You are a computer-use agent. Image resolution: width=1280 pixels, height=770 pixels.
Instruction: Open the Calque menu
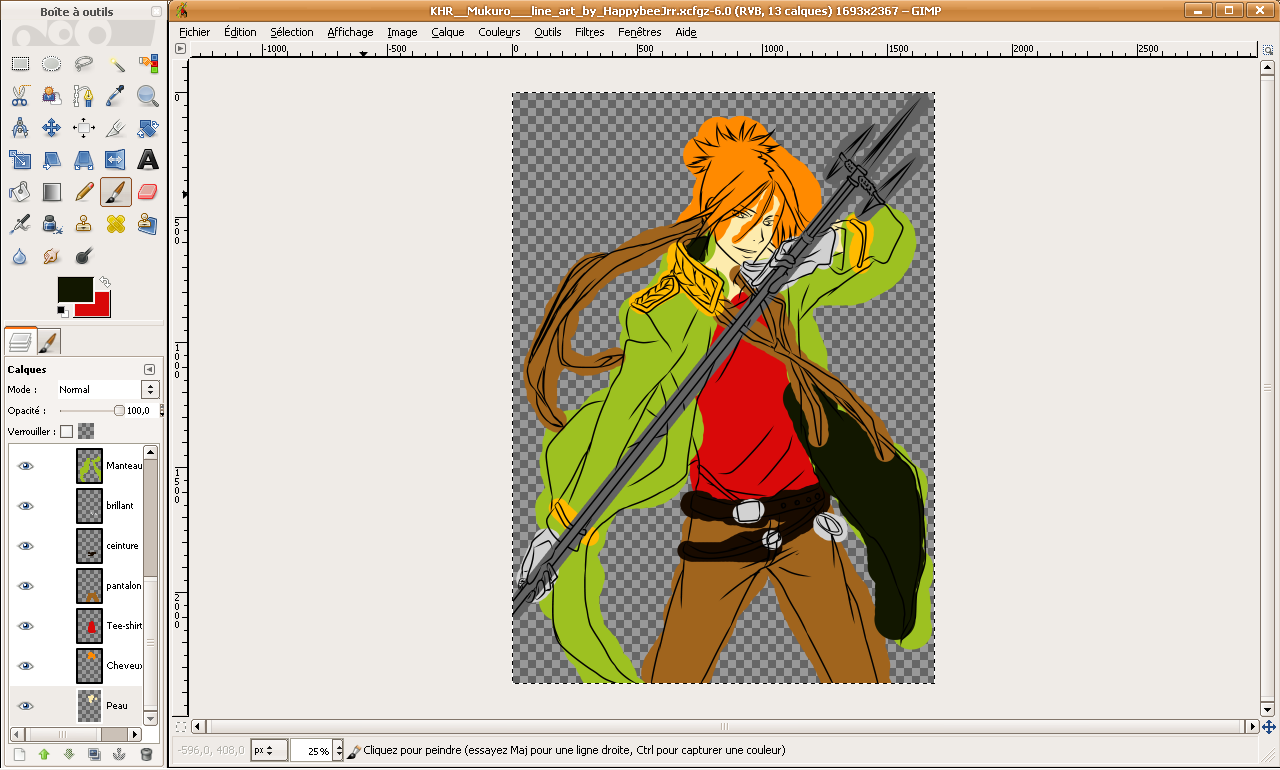click(x=447, y=32)
